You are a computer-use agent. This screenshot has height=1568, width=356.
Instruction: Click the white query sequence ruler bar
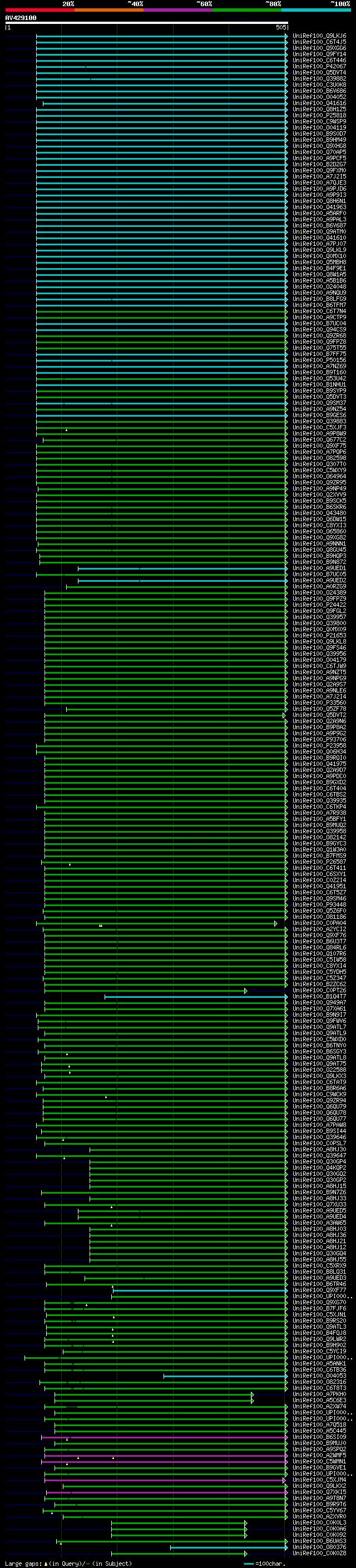click(x=146, y=22)
